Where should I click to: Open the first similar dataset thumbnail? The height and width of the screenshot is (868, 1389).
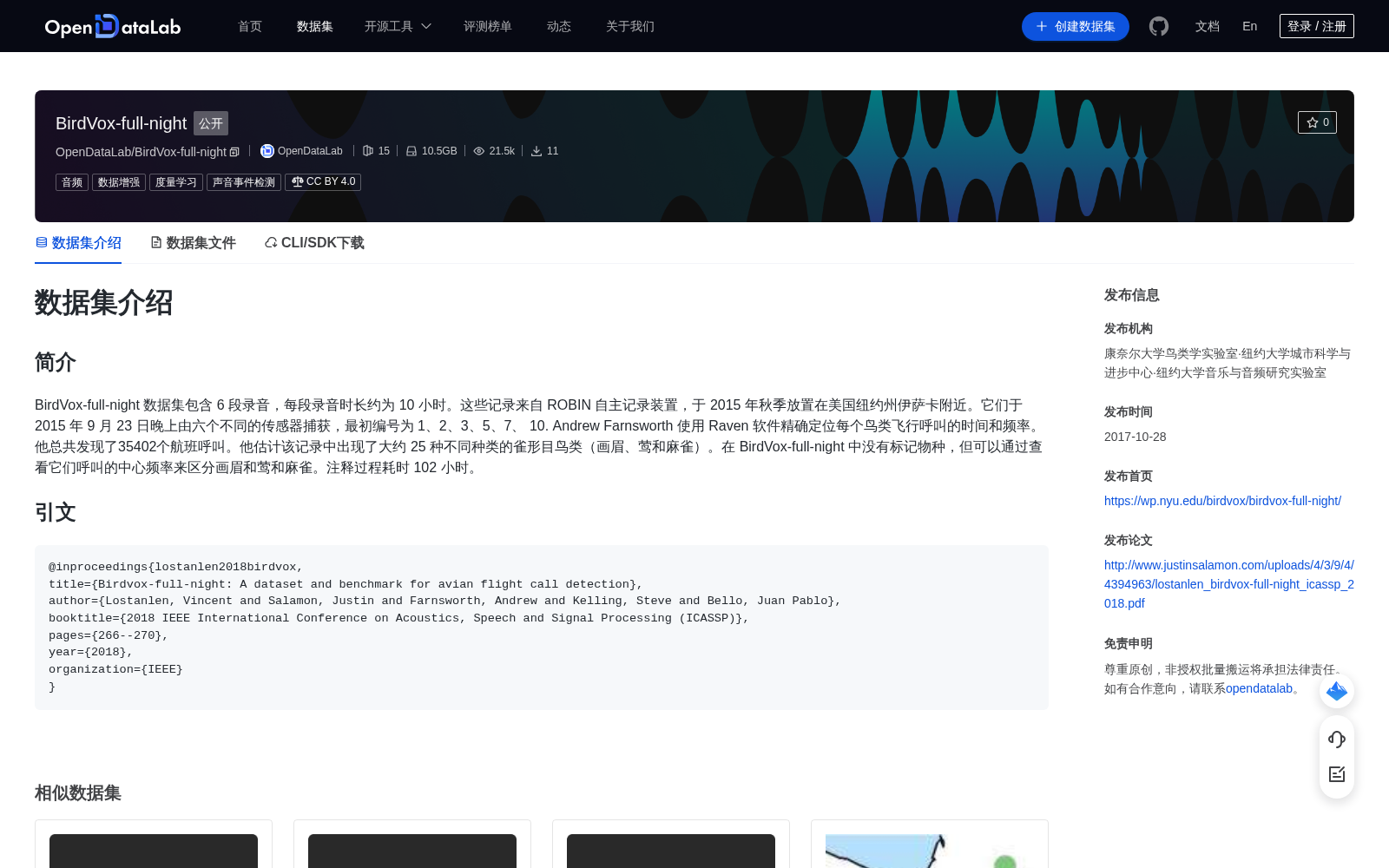(154, 851)
